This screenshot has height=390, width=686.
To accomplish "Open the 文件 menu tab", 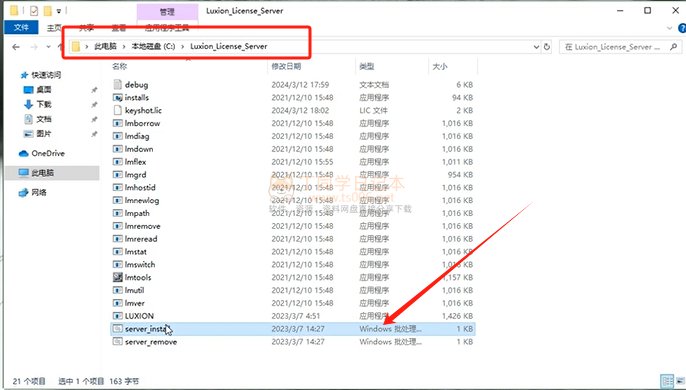I will pyautogui.click(x=21, y=27).
